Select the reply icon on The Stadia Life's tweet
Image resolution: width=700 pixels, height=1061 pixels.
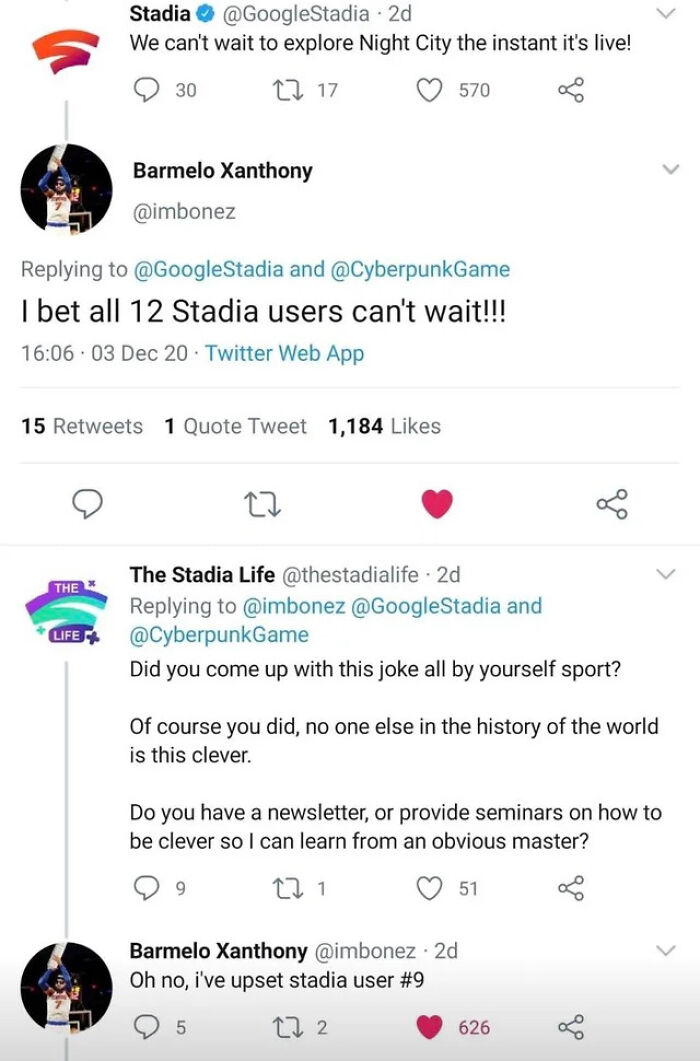(x=144, y=887)
